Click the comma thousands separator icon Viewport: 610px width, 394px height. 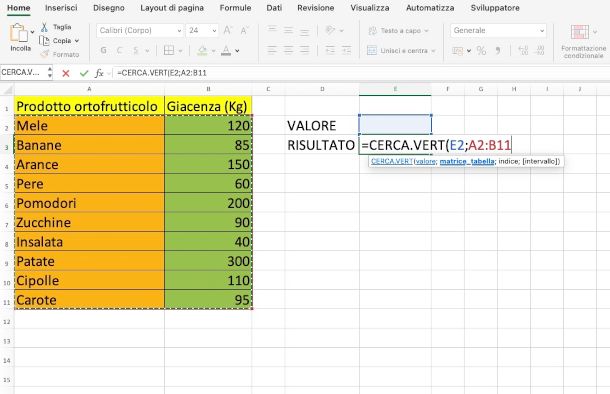click(x=498, y=51)
